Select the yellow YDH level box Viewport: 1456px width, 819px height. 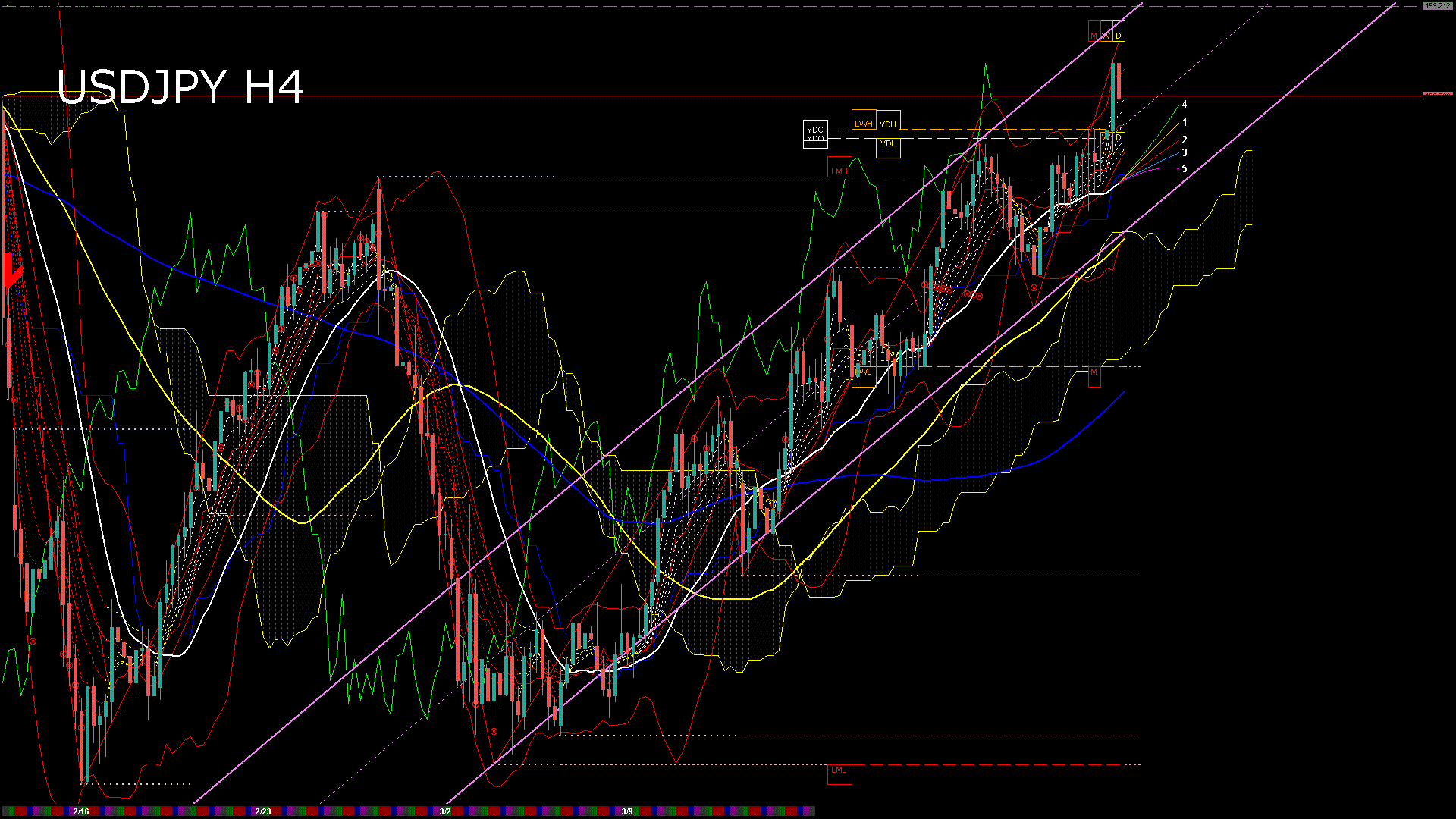888,124
